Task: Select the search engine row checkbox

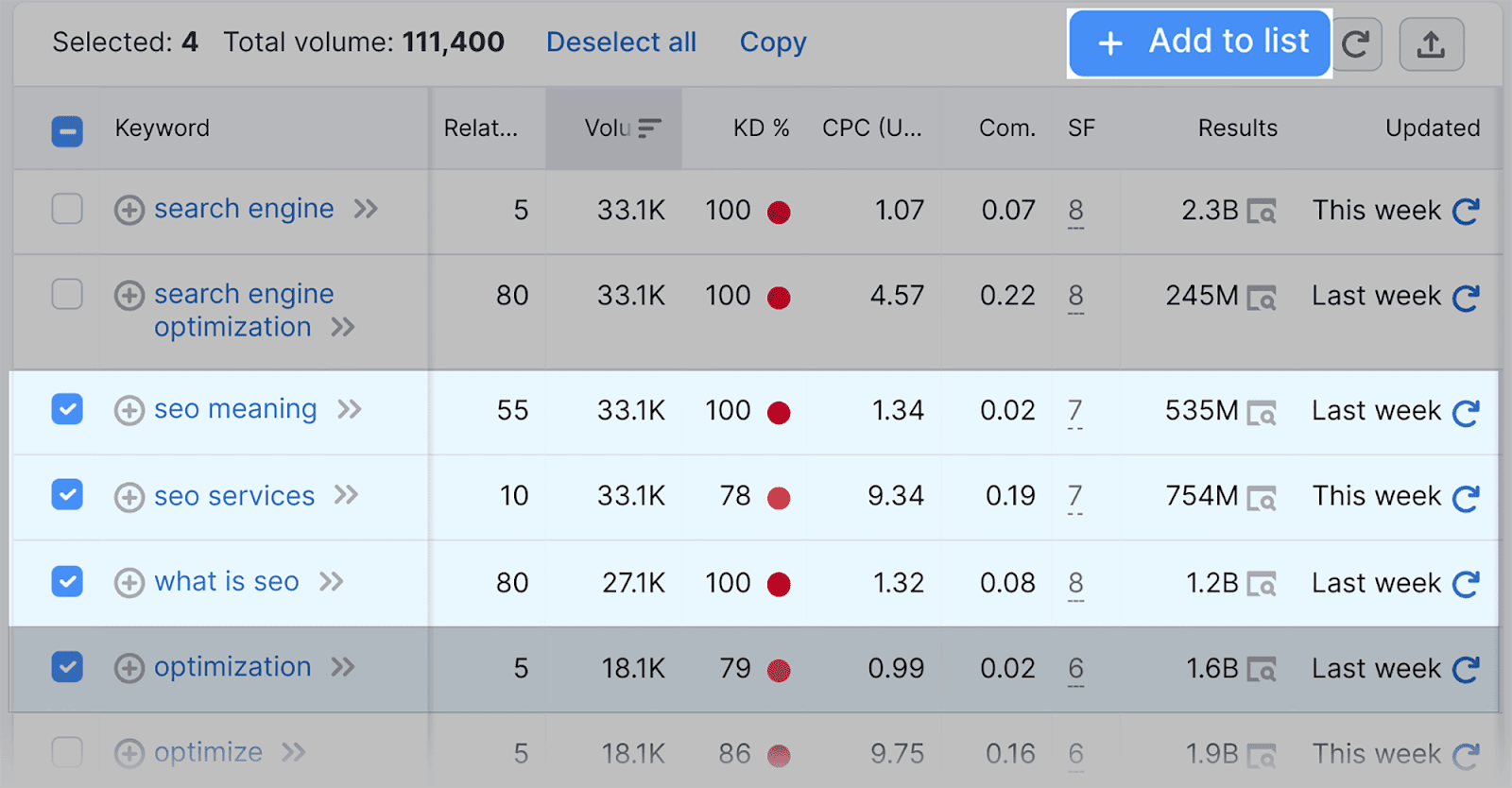Action: [67, 209]
